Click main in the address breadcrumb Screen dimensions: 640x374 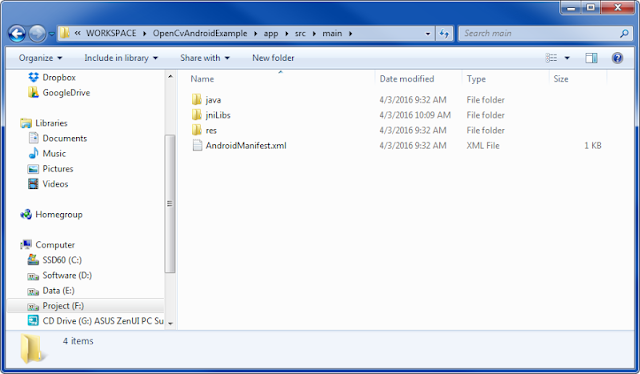pos(332,33)
